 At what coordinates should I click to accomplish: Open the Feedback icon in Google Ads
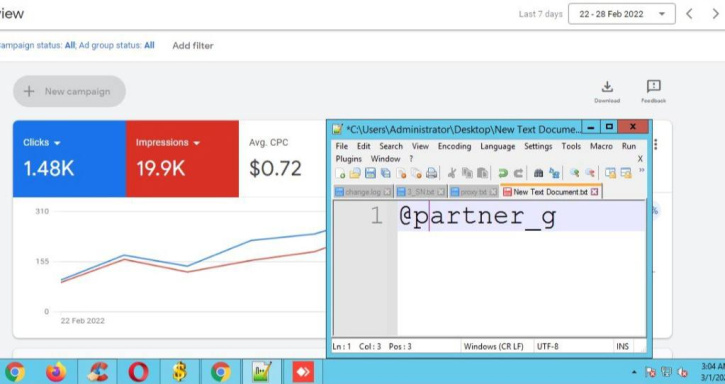[x=653, y=92]
